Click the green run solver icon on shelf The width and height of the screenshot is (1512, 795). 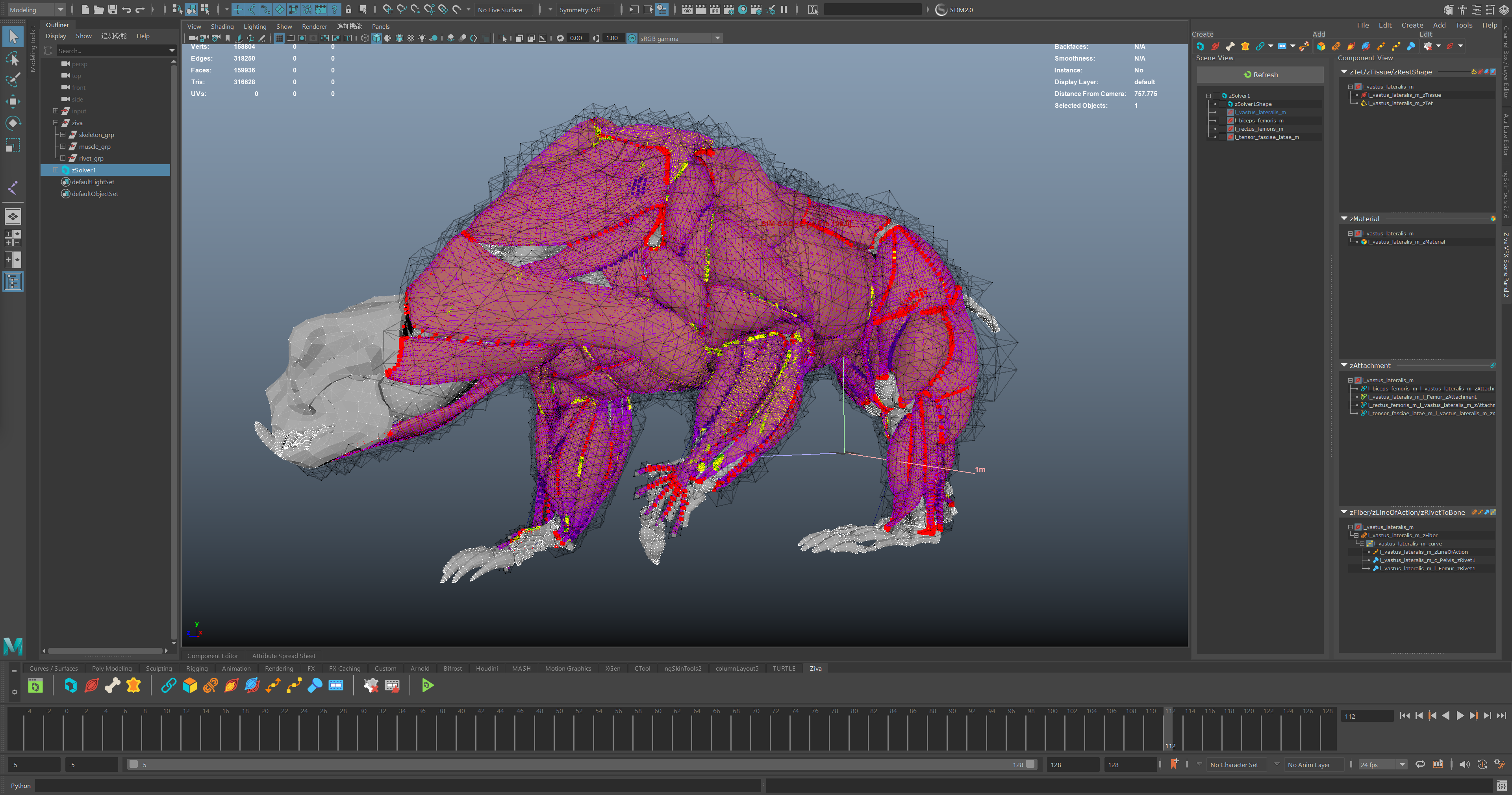click(427, 685)
